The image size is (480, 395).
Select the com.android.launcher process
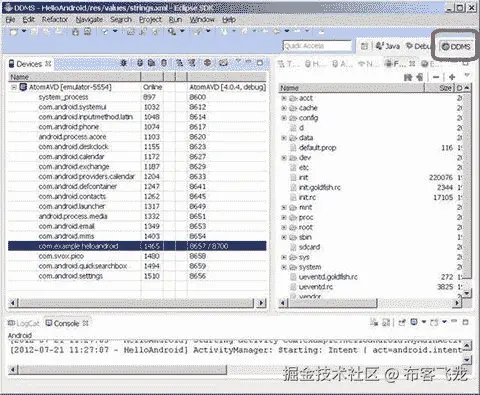pyautogui.click(x=137, y=206)
